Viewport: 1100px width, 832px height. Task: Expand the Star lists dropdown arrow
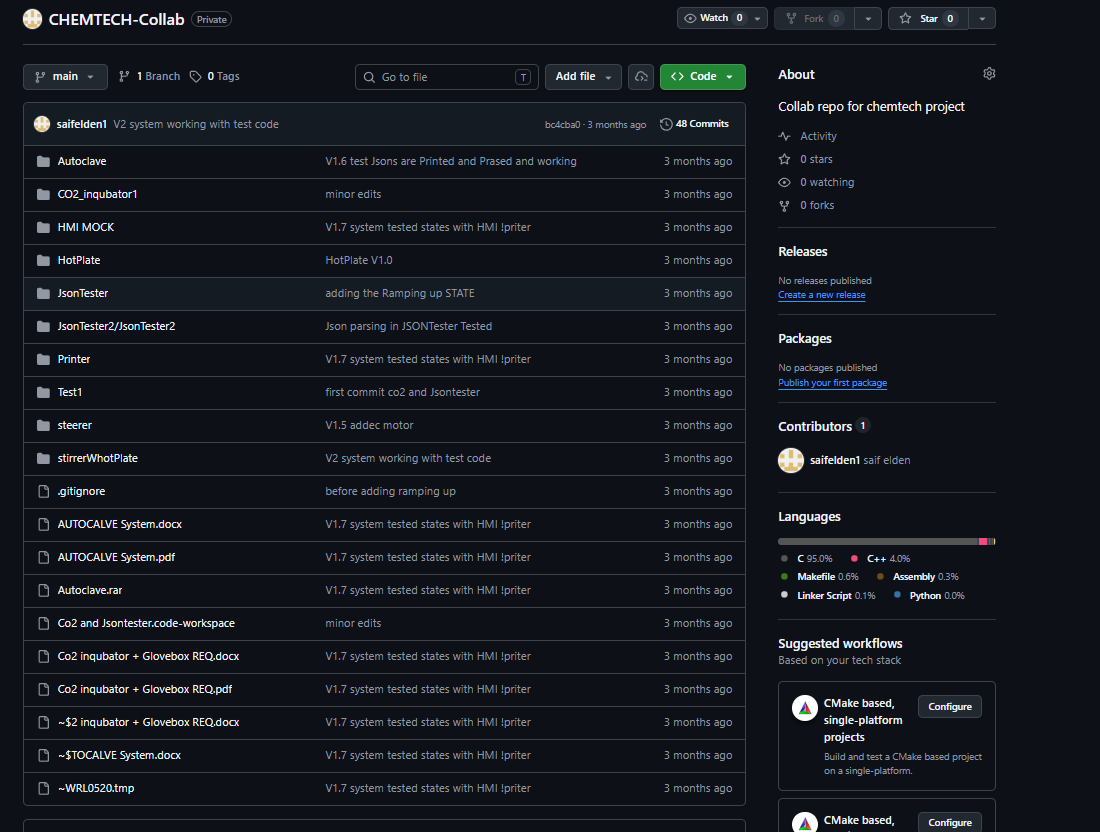point(982,19)
